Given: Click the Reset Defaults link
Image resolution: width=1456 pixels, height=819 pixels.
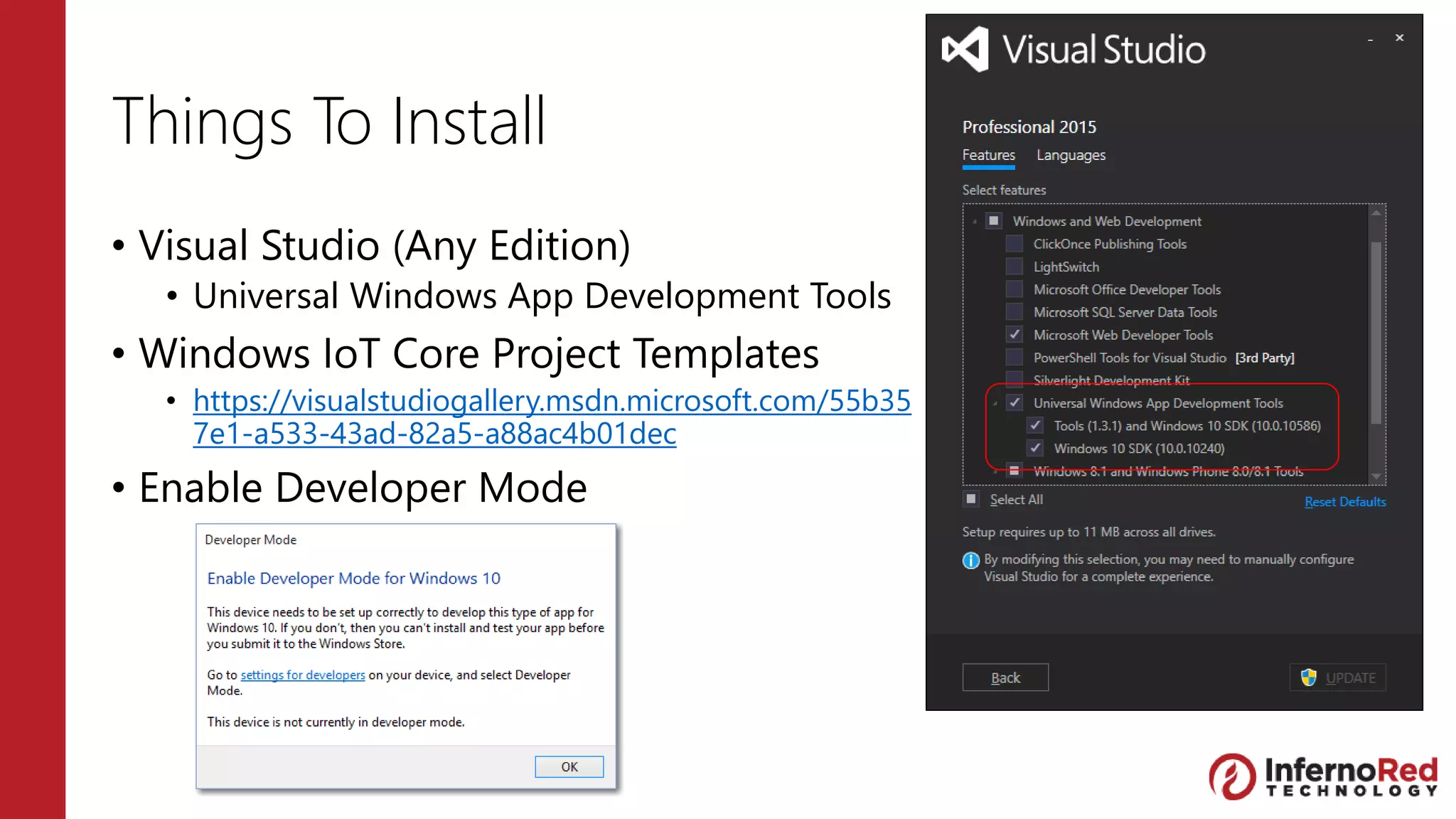Looking at the screenshot, I should [x=1345, y=502].
